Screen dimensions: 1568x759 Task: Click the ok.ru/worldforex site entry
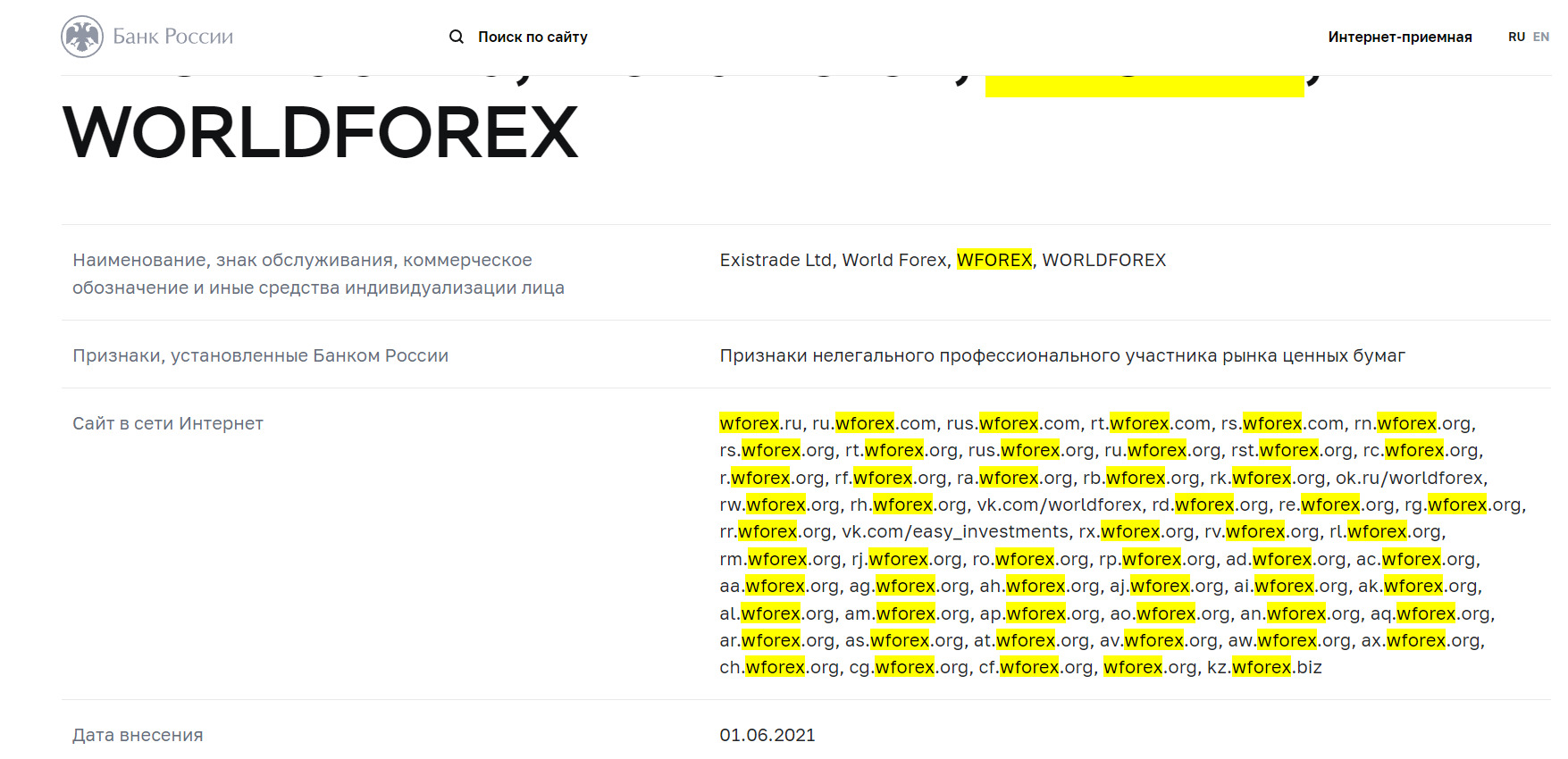(1409, 478)
